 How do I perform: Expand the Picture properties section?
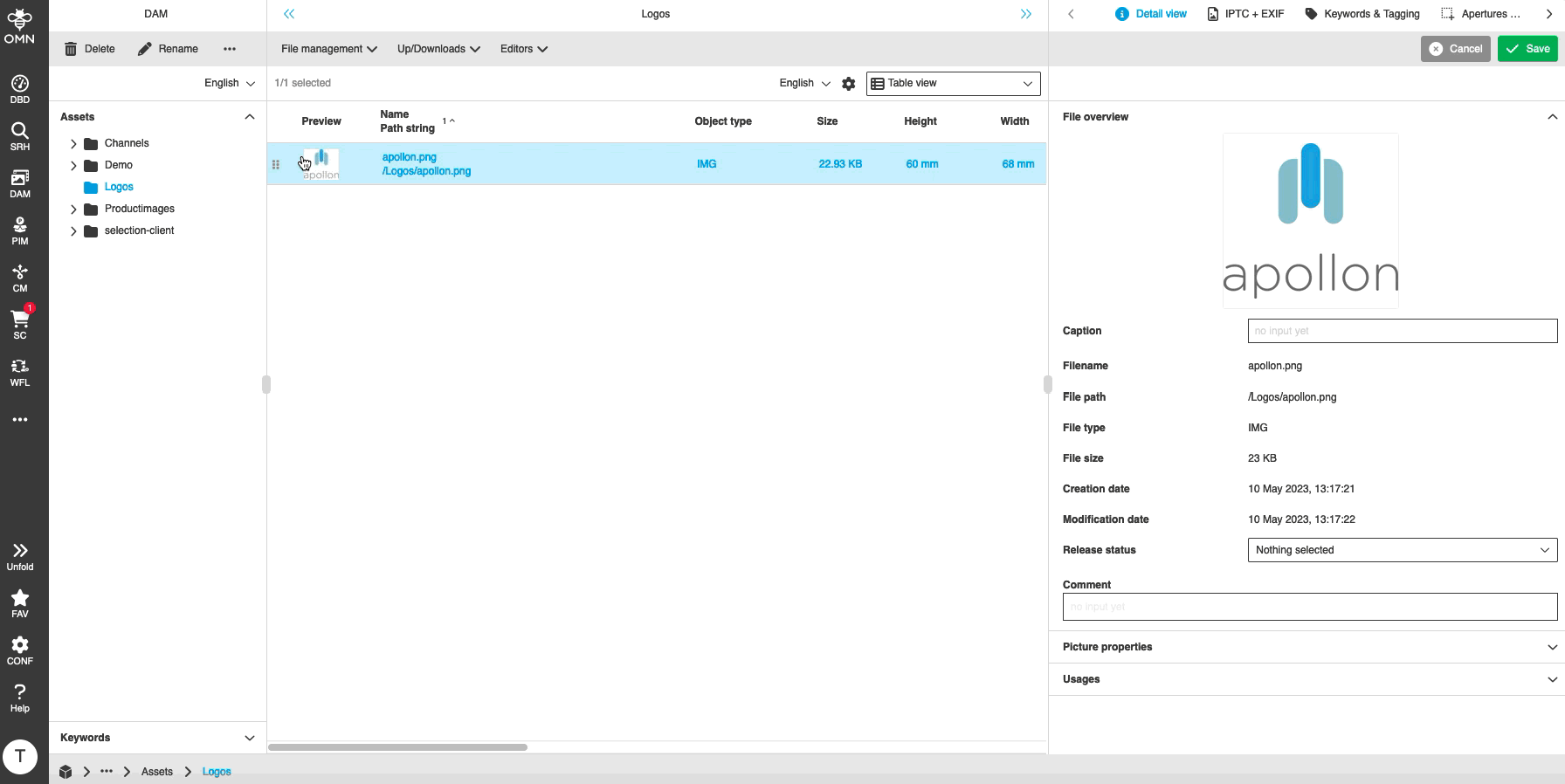(1551, 647)
